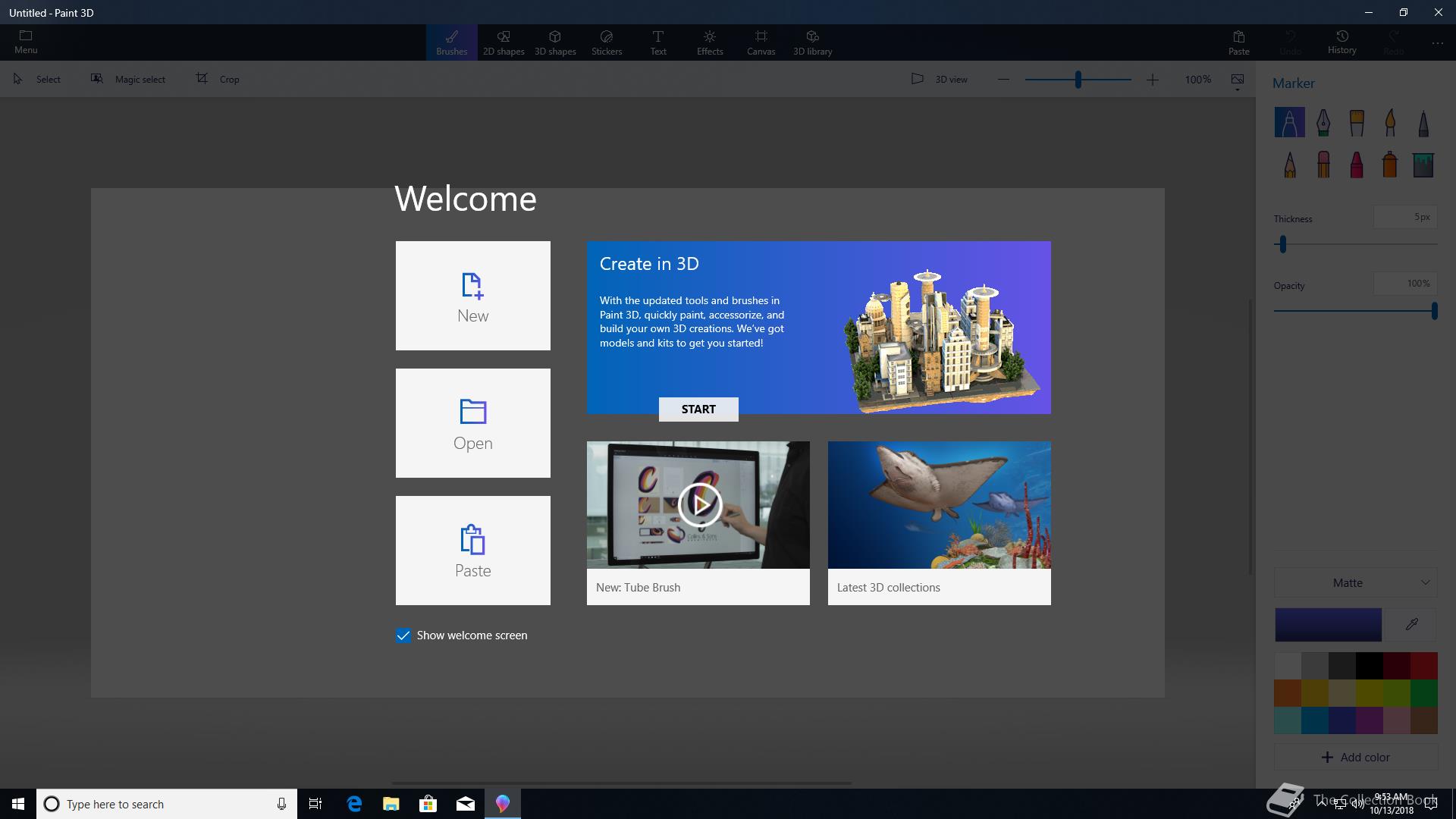
Task: Choose the Oil brush tool
Action: (x=1357, y=122)
